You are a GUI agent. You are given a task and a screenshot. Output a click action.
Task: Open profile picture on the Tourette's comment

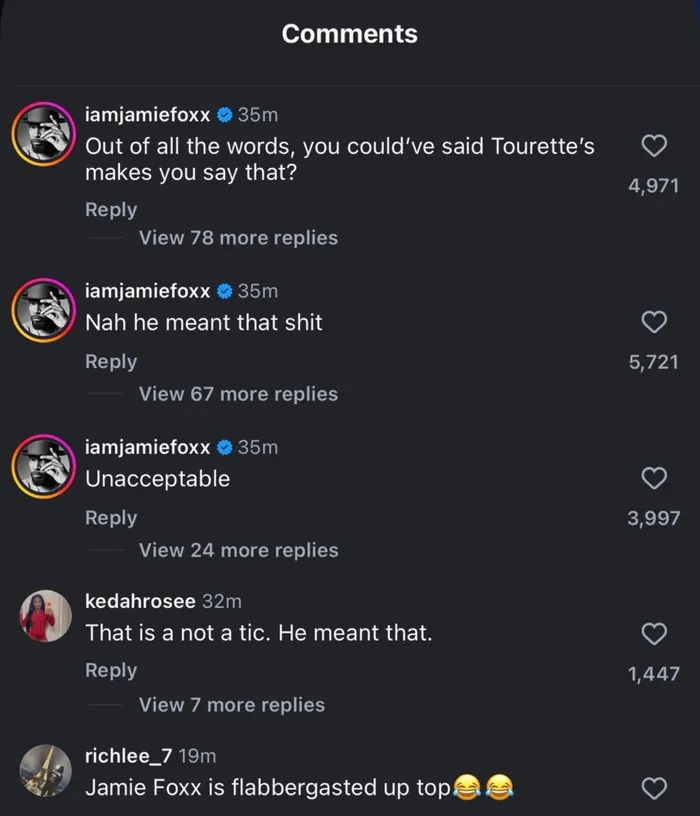pos(42,135)
